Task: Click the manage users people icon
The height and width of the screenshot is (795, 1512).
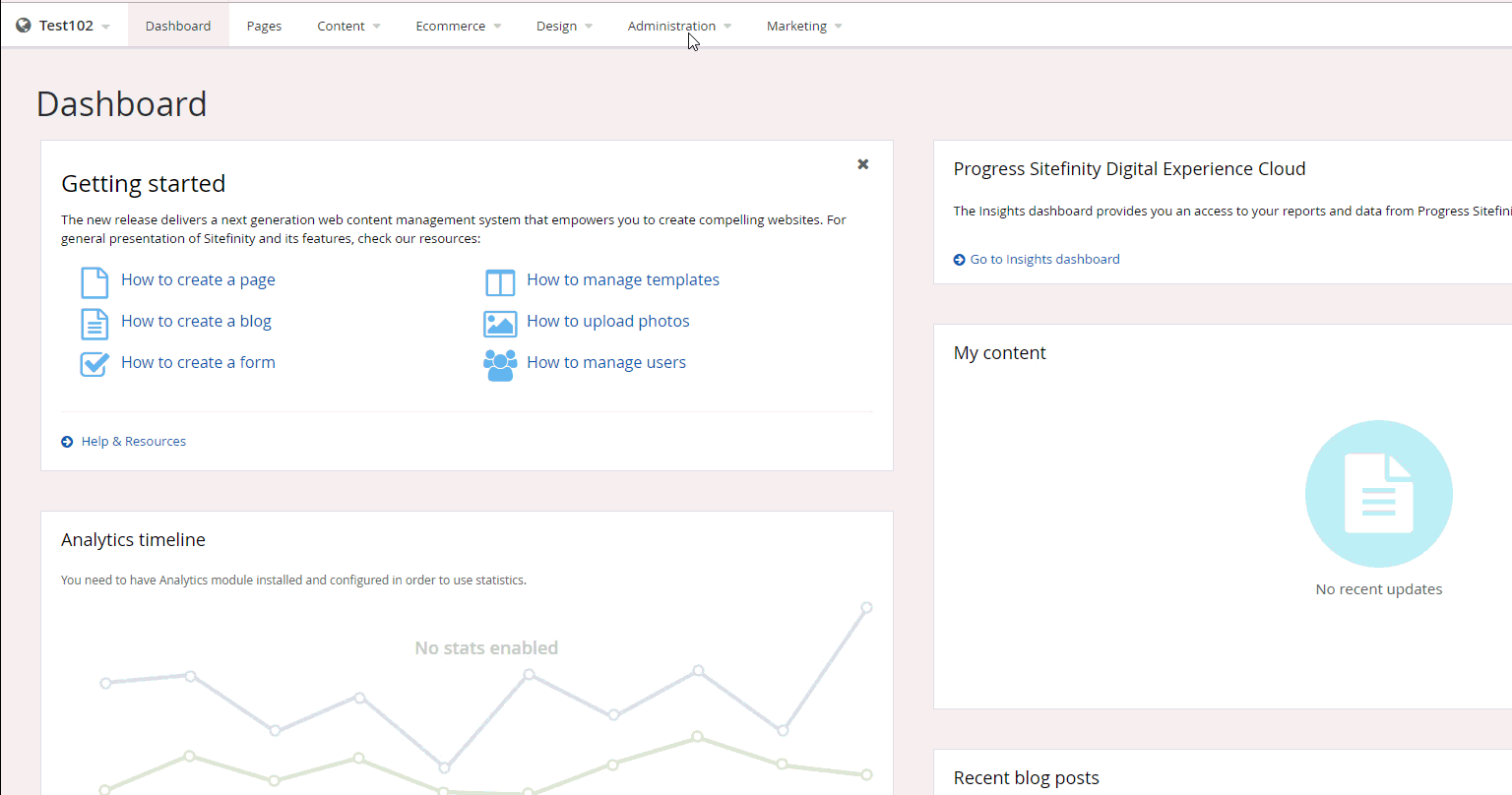Action: tap(500, 365)
